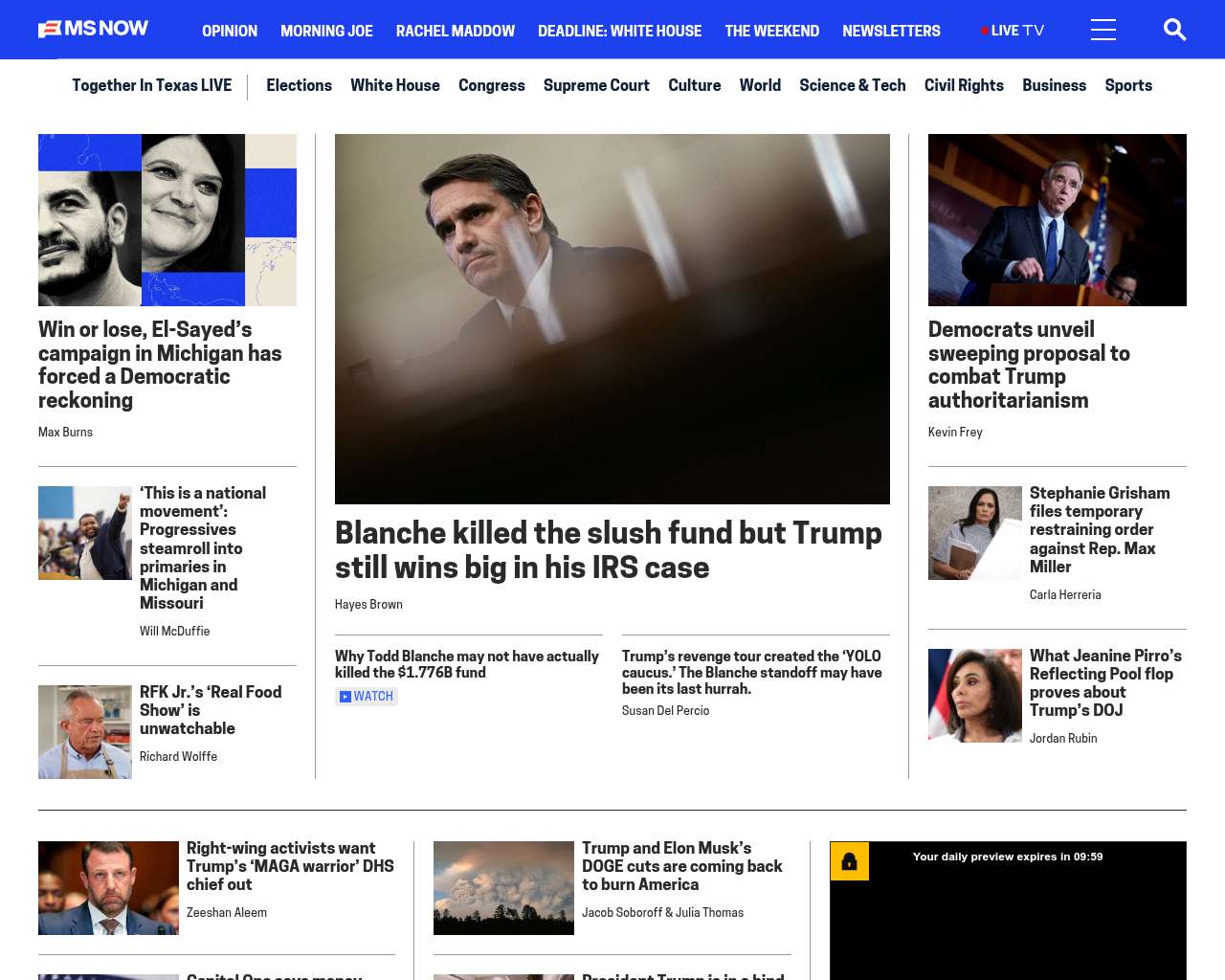Read Blanche killed the slush fund headline
This screenshot has width=1225, height=980.
click(609, 550)
